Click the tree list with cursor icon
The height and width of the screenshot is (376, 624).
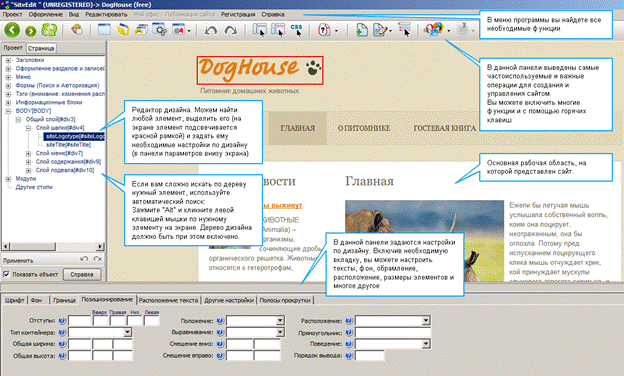[404, 30]
